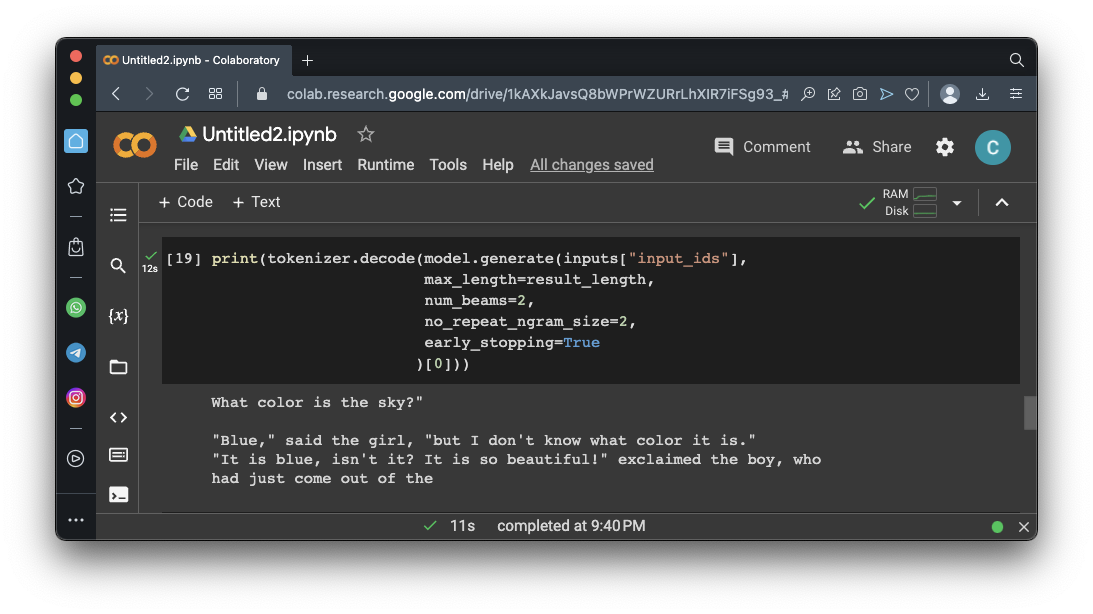The image size is (1093, 614).
Task: Open the table of contents panel
Action: coord(118,215)
